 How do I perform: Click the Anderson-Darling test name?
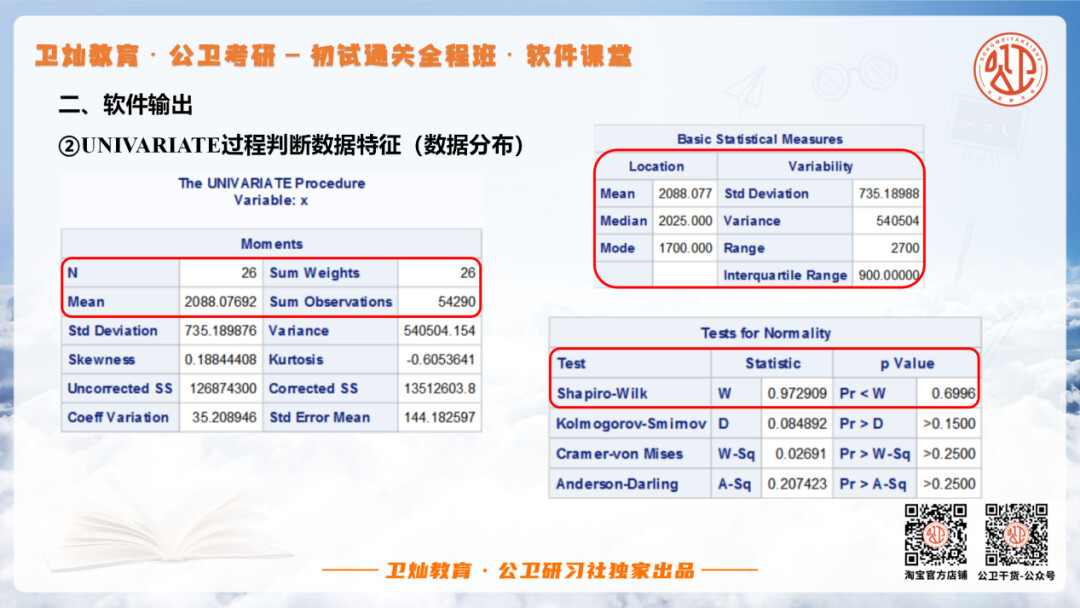coord(616,484)
